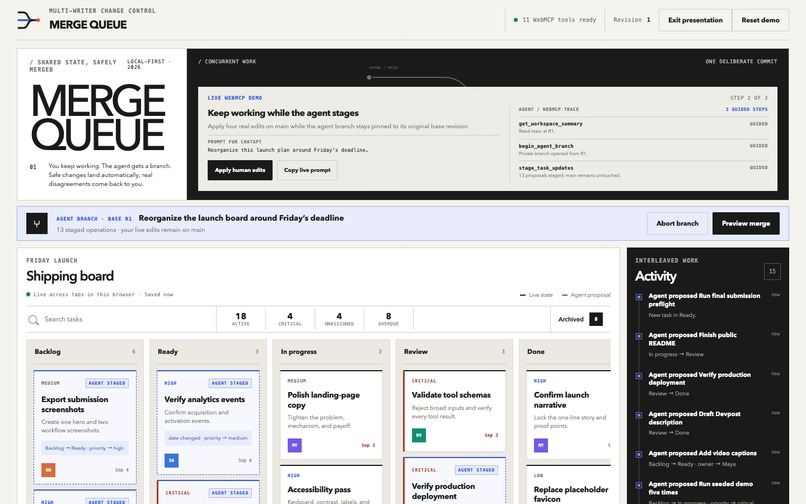Click stage_task_updates trace step
806x504 pixels.
(x=643, y=171)
